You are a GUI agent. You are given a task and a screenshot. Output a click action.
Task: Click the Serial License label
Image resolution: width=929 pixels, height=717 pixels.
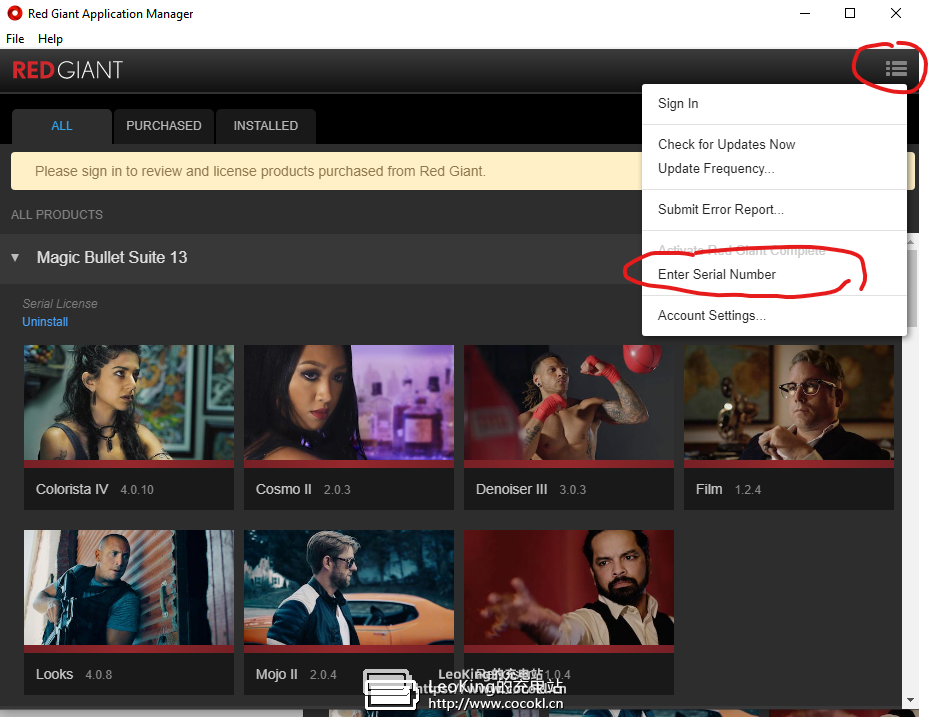pyautogui.click(x=60, y=303)
